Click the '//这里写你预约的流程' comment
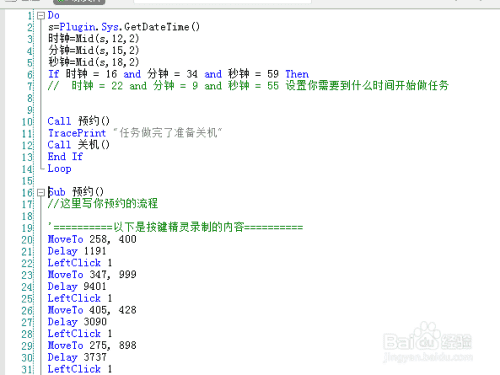This screenshot has height=375, width=500. 103,204
